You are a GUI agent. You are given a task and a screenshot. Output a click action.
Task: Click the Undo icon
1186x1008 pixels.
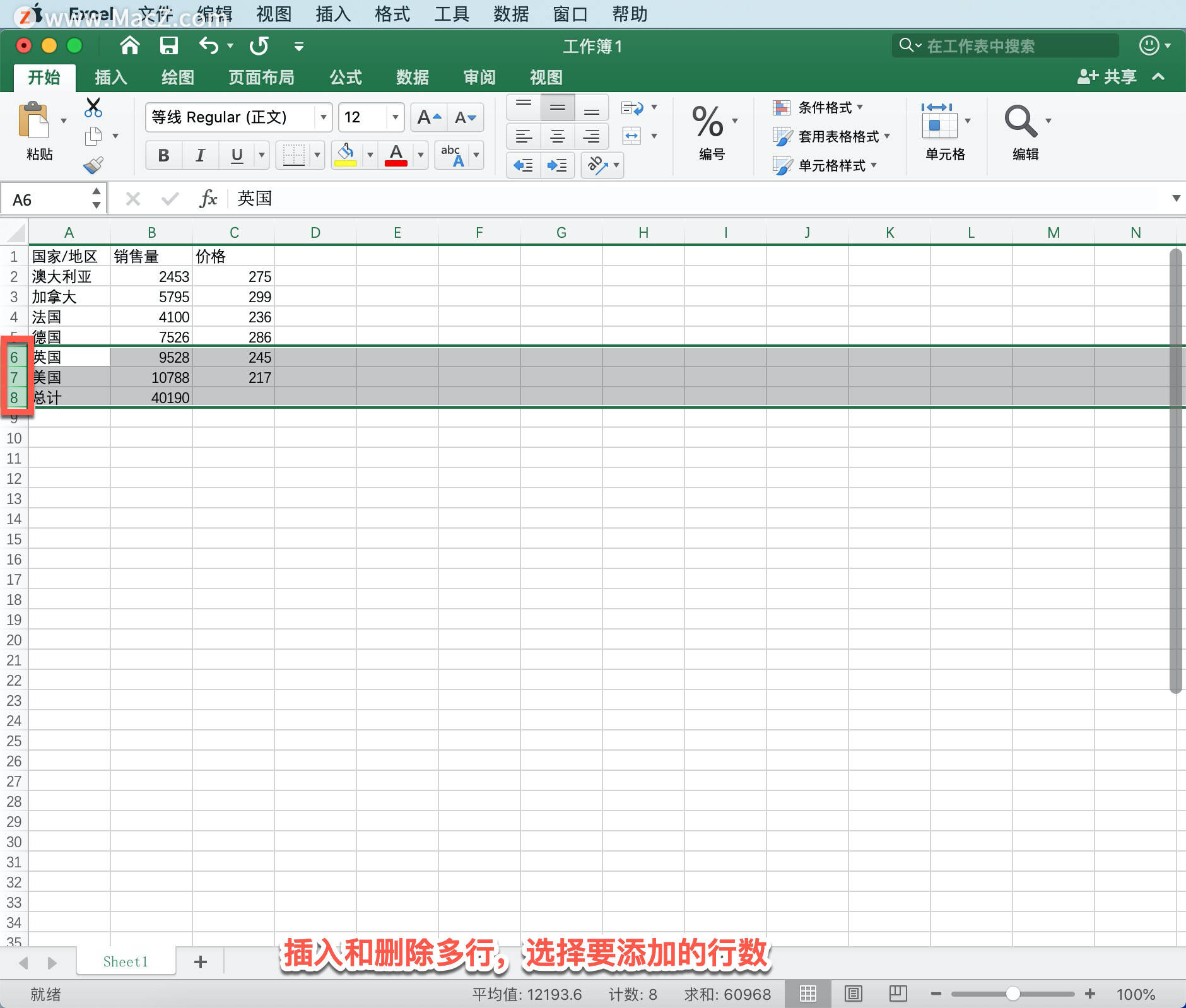tap(209, 45)
